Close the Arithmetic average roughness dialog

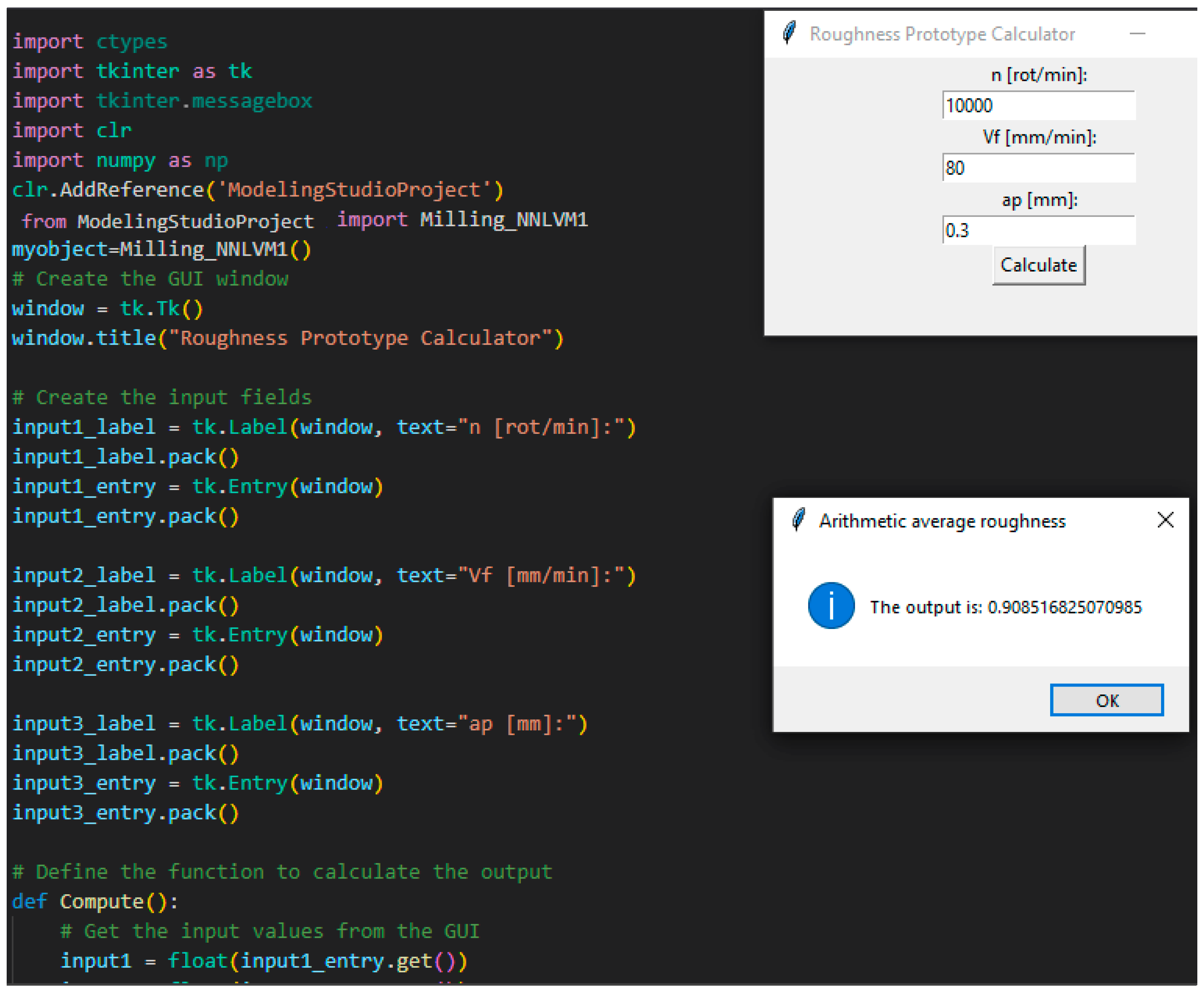1165,520
